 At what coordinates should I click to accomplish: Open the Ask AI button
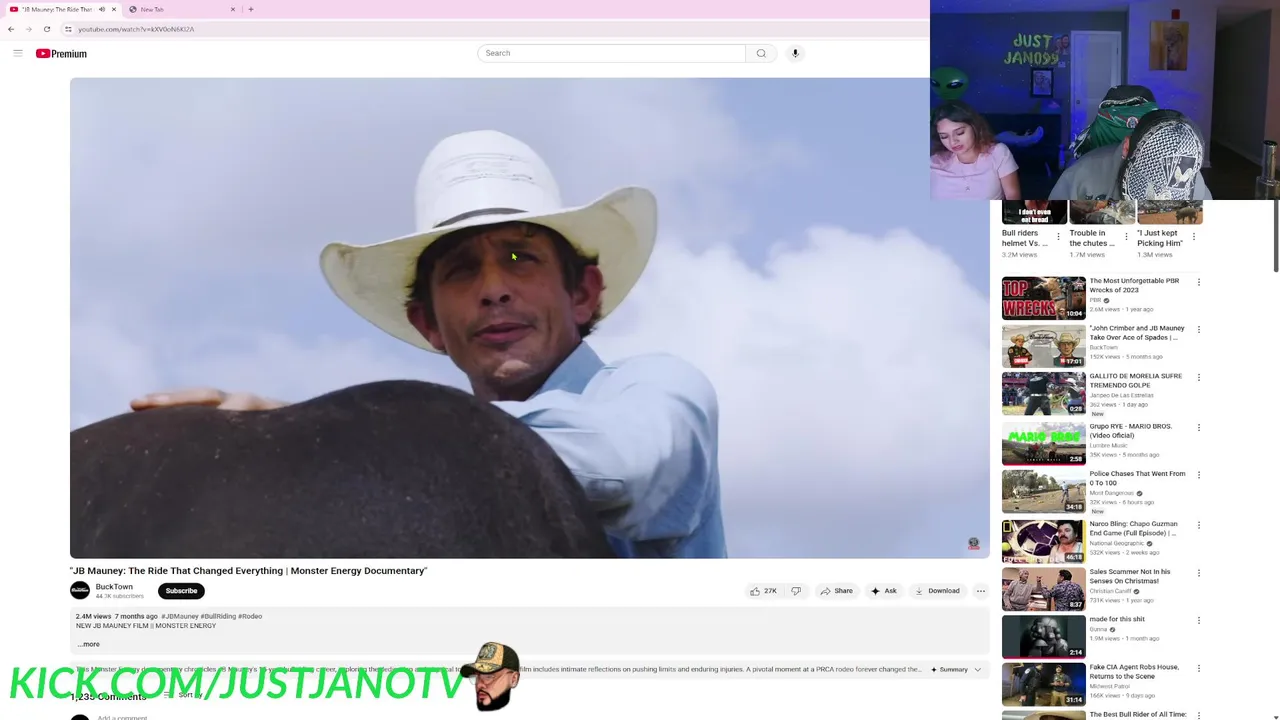(884, 591)
